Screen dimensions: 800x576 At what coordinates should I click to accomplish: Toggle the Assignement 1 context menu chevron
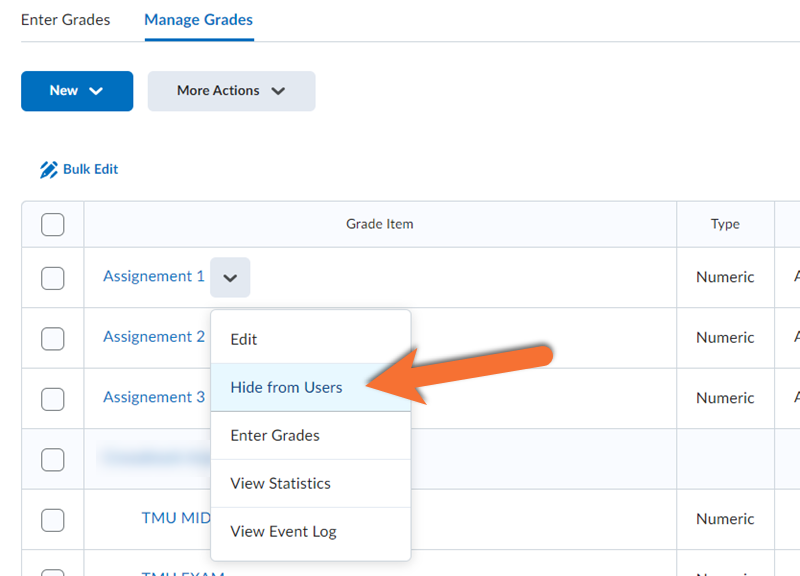pyautogui.click(x=230, y=278)
